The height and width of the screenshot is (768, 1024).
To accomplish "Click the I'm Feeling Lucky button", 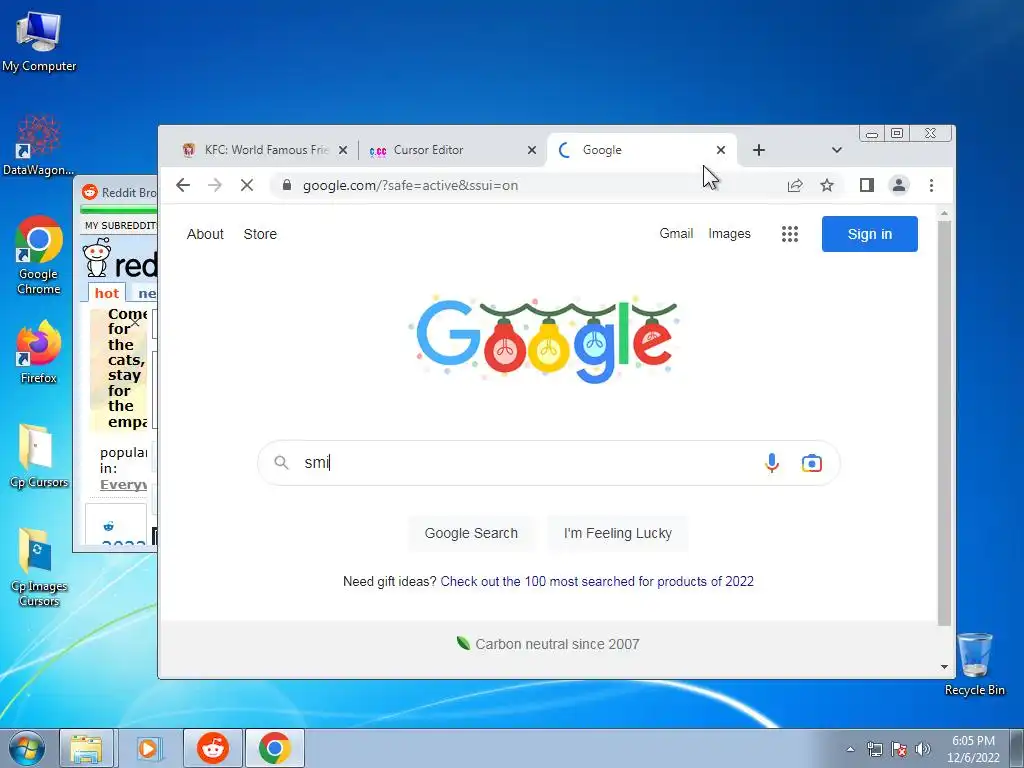I will (618, 533).
